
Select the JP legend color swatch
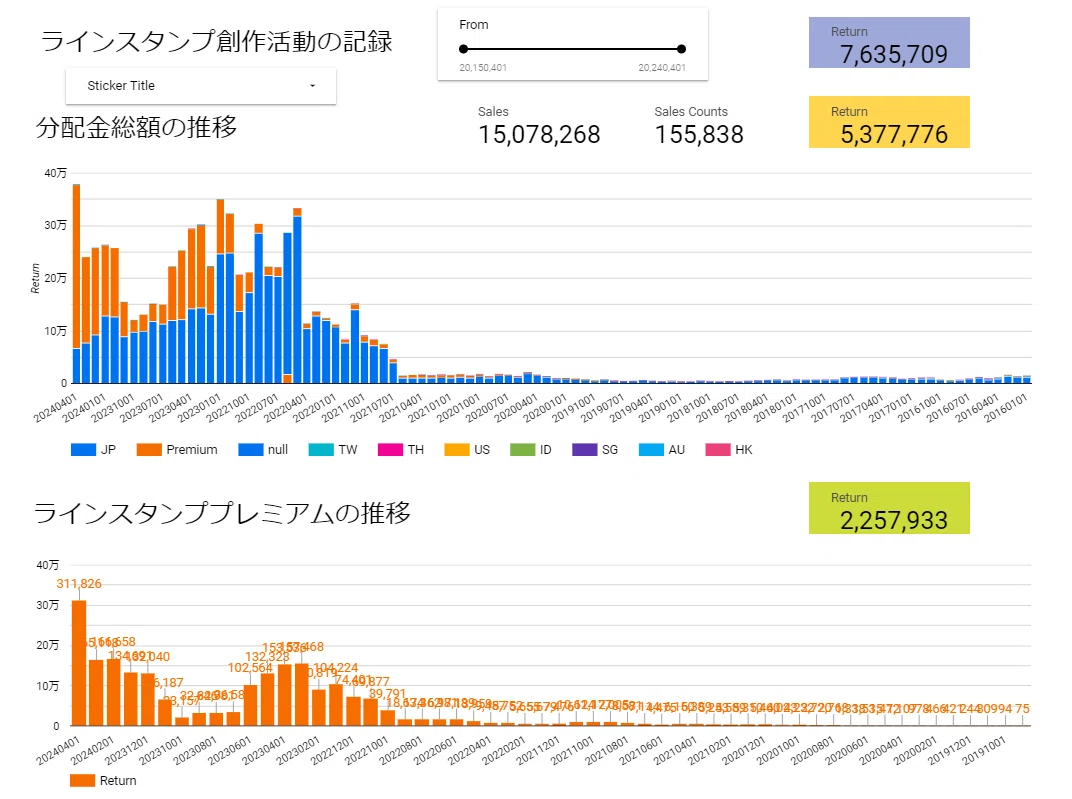83,449
